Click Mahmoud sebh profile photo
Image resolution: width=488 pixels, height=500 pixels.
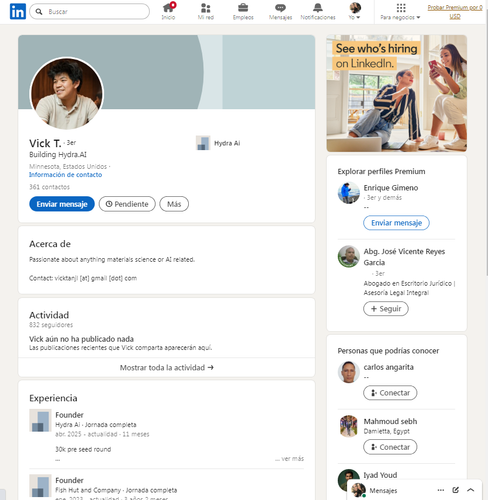(x=349, y=426)
